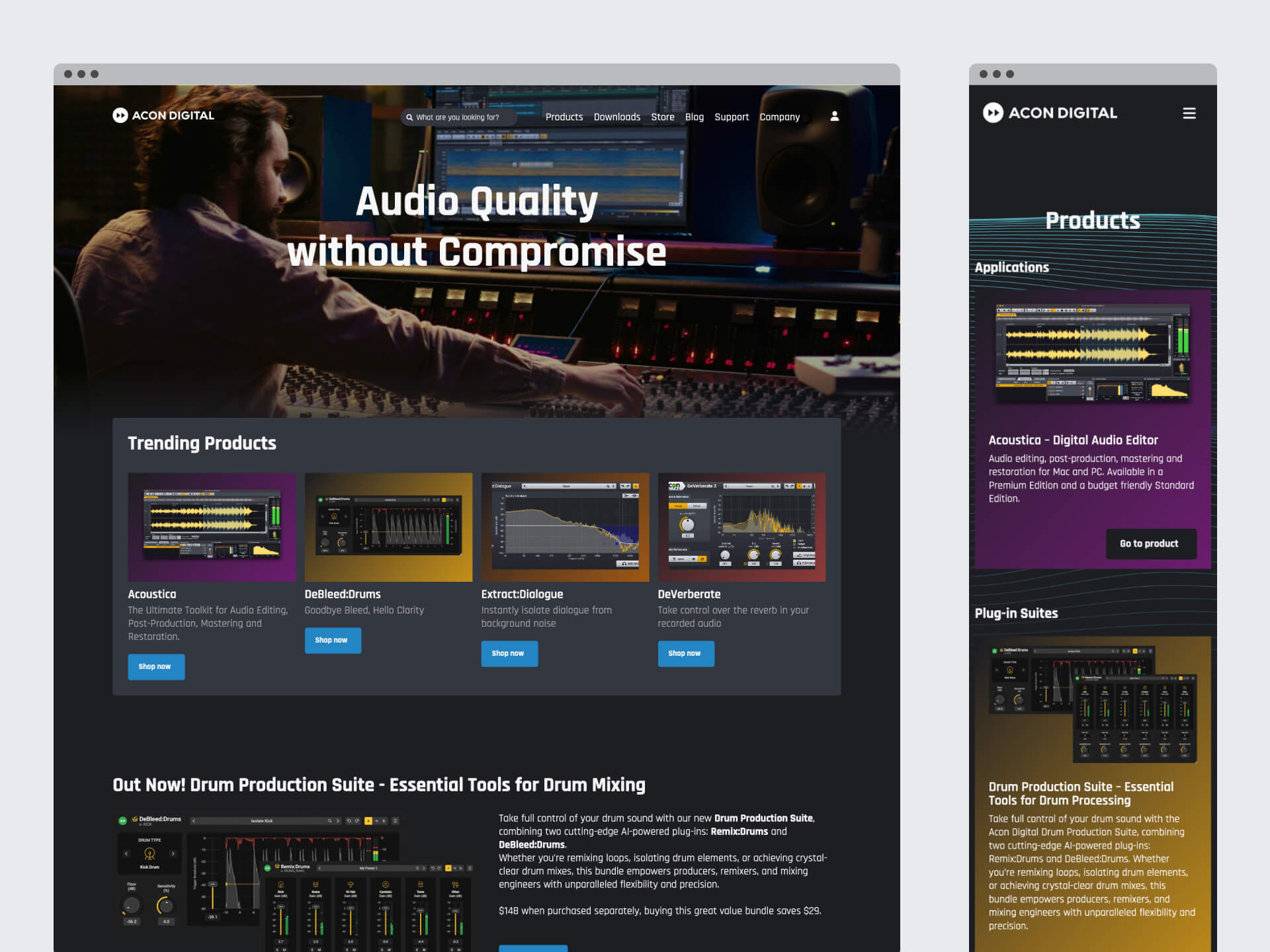Click 'Take control over the reverb' description

(x=733, y=617)
